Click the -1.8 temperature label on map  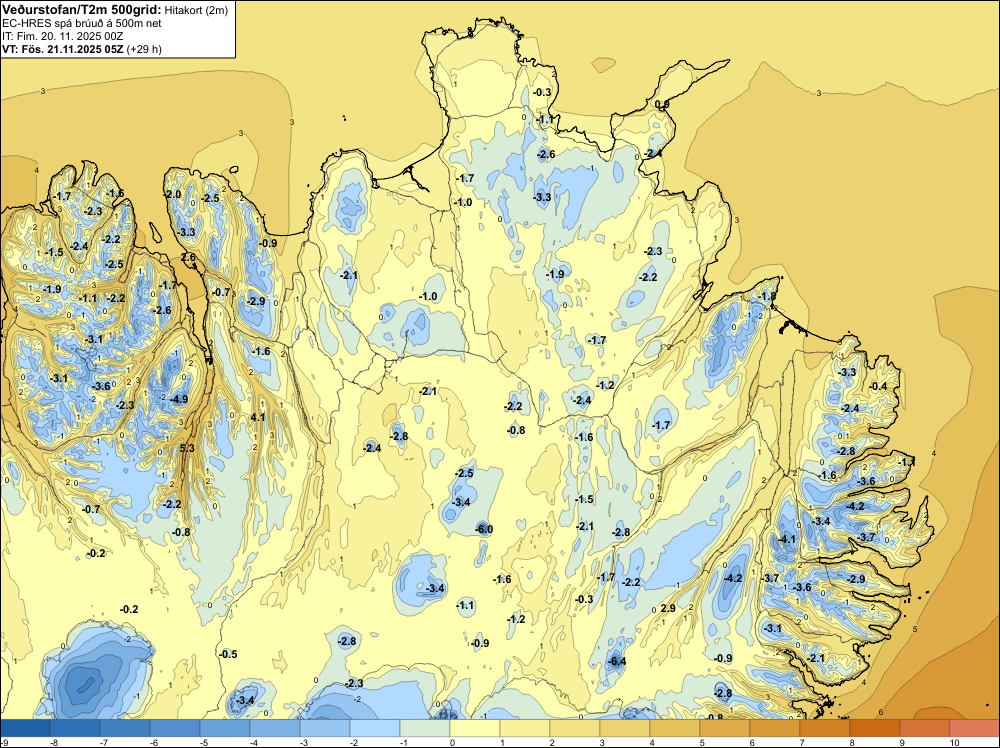click(x=767, y=296)
